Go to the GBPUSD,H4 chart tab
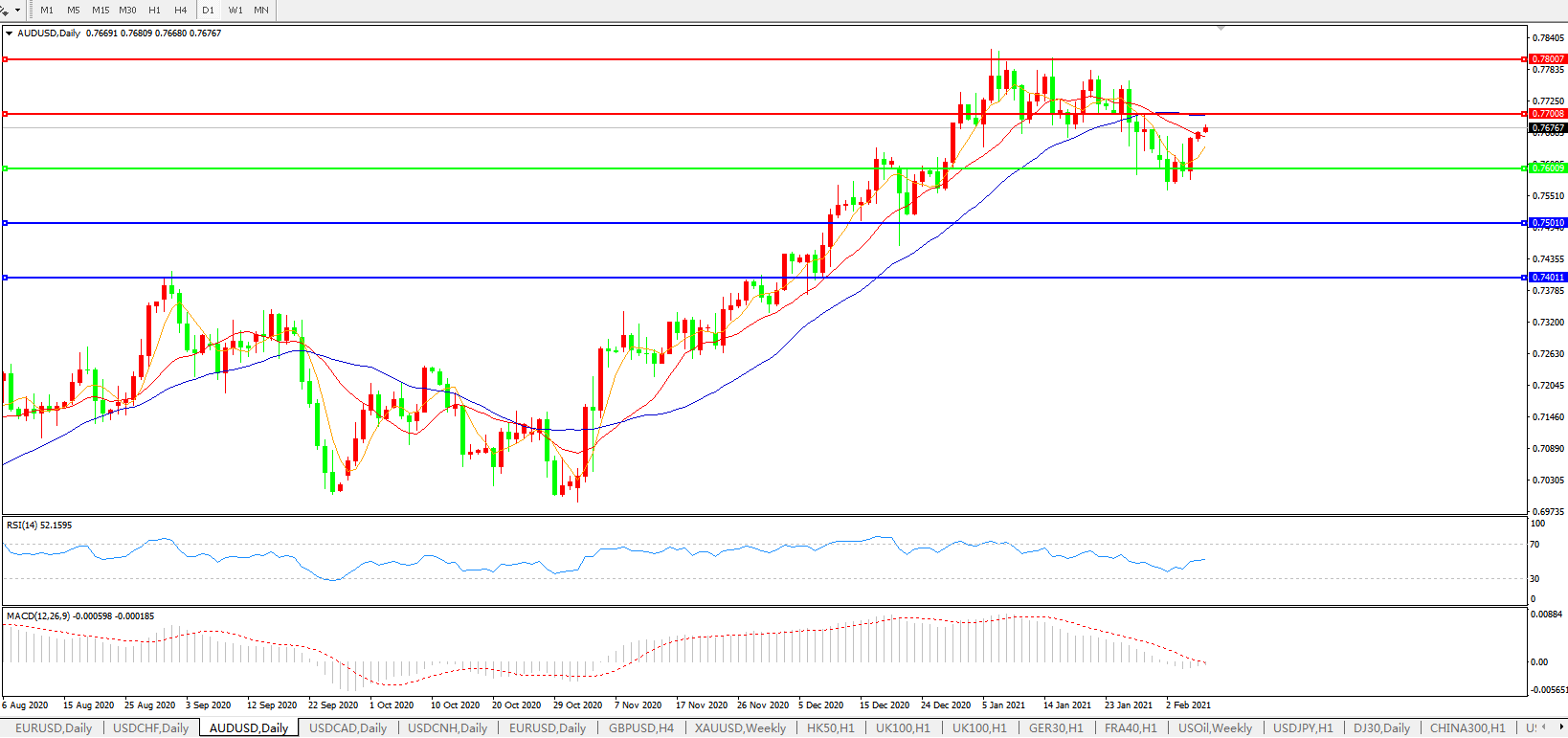Screen dimensions: 1568x738 [640, 728]
